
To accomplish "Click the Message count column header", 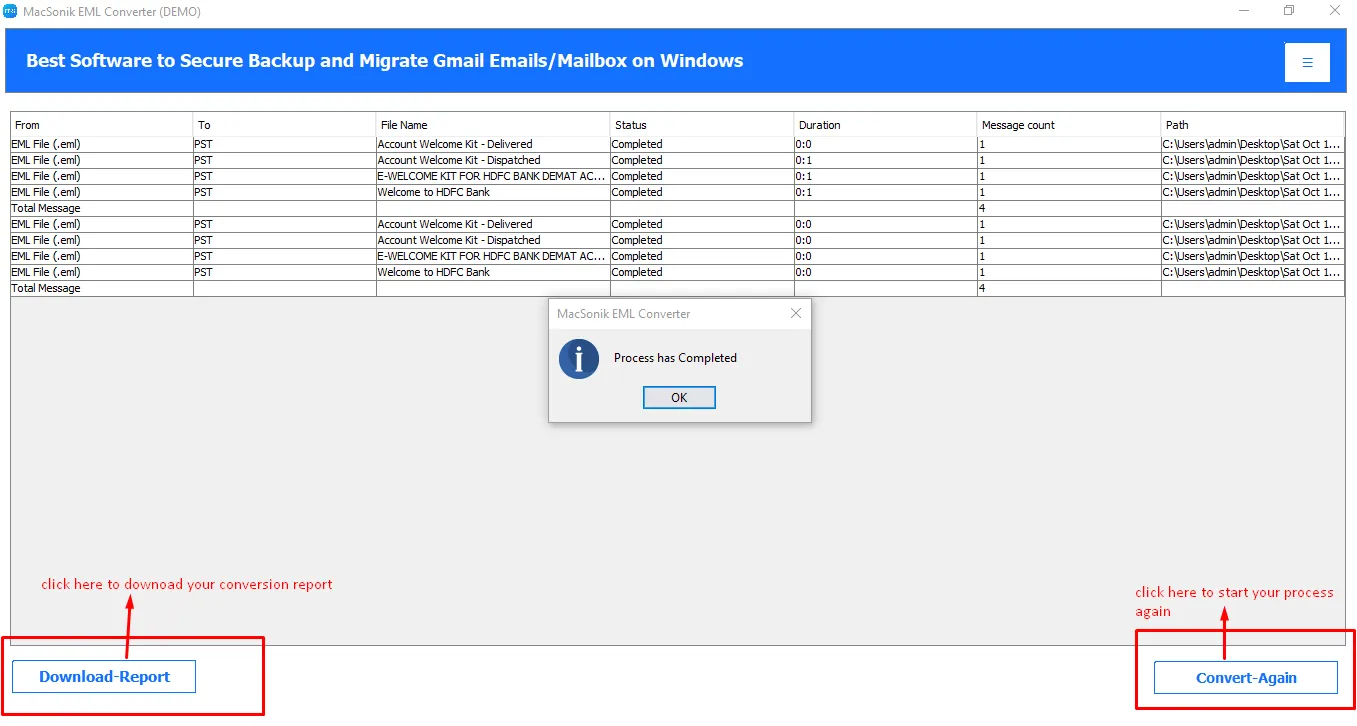I will coord(1068,125).
